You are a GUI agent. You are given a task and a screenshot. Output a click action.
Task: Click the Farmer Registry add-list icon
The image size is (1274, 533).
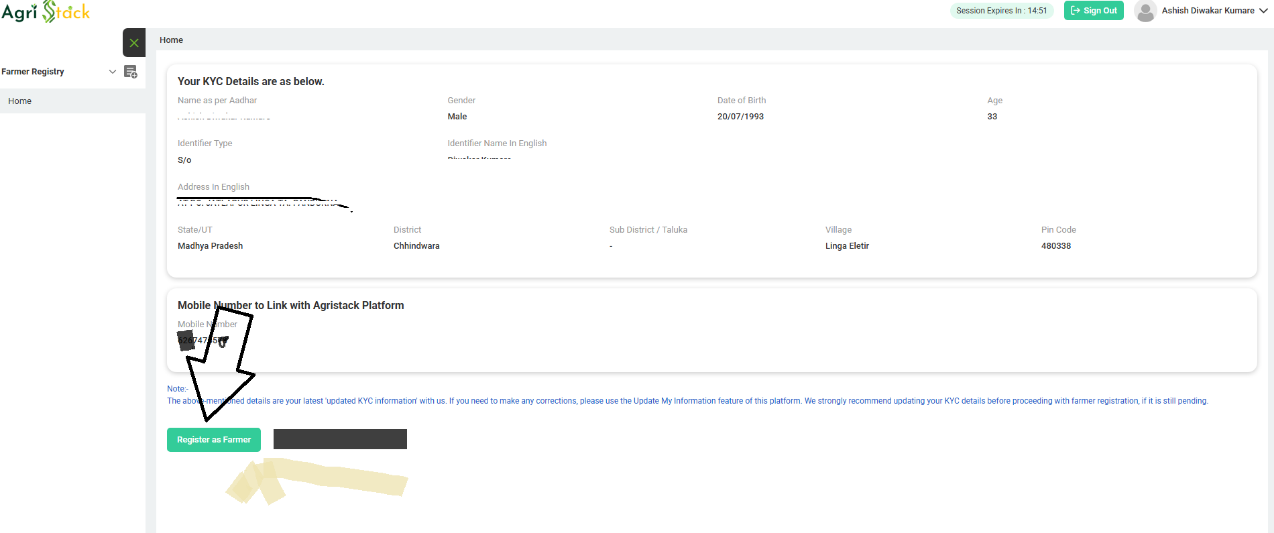pyautogui.click(x=130, y=72)
